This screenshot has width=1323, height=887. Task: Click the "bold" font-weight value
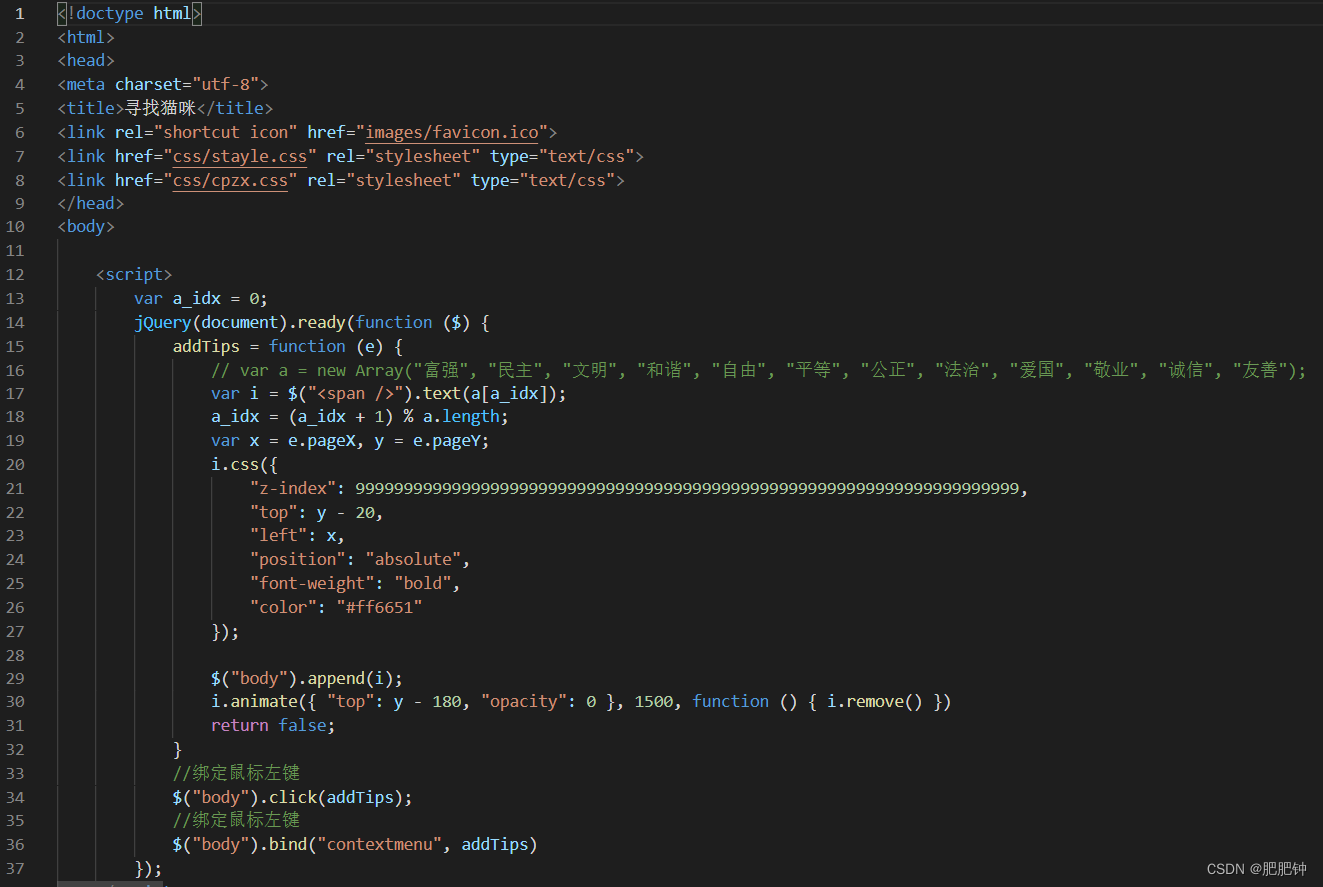tap(423, 583)
